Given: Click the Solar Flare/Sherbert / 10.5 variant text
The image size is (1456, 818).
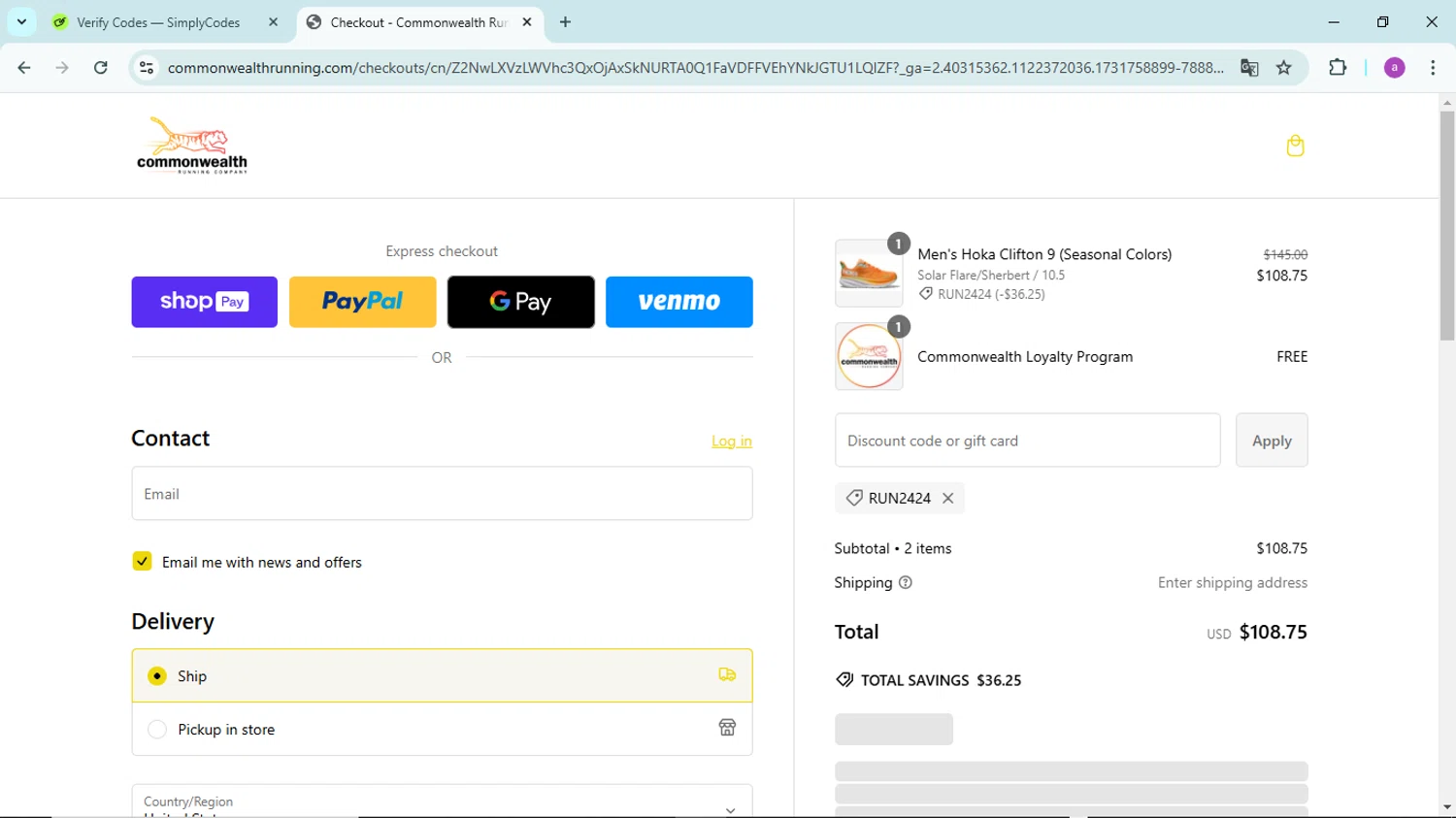Looking at the screenshot, I should pyautogui.click(x=991, y=276).
